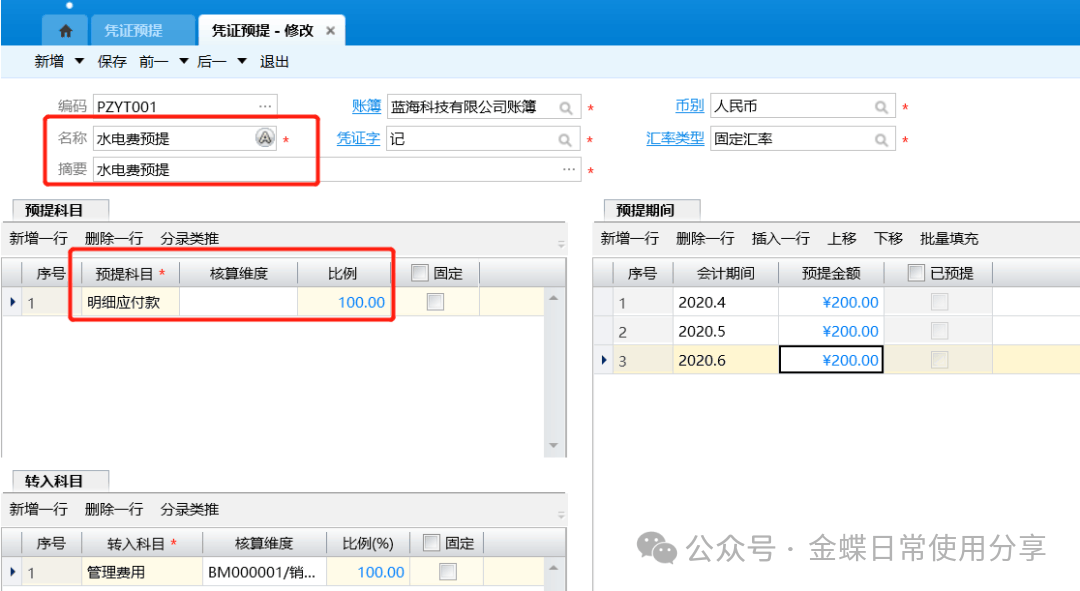
Task: Switch to the 凭证预提 tab
Action: pos(133,31)
